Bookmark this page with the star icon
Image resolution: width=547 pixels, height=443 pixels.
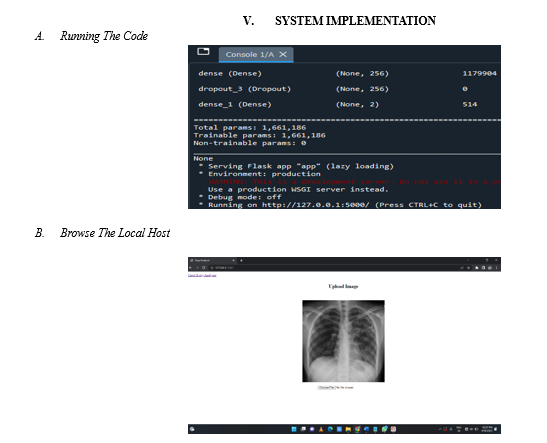[x=469, y=268]
